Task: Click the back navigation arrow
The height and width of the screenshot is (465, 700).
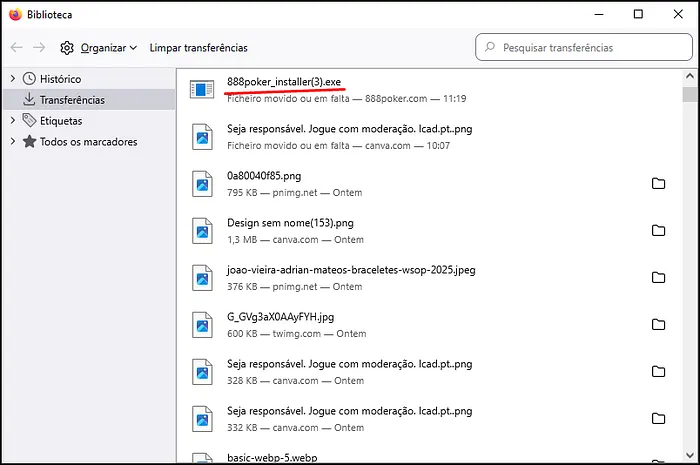Action: click(17, 47)
